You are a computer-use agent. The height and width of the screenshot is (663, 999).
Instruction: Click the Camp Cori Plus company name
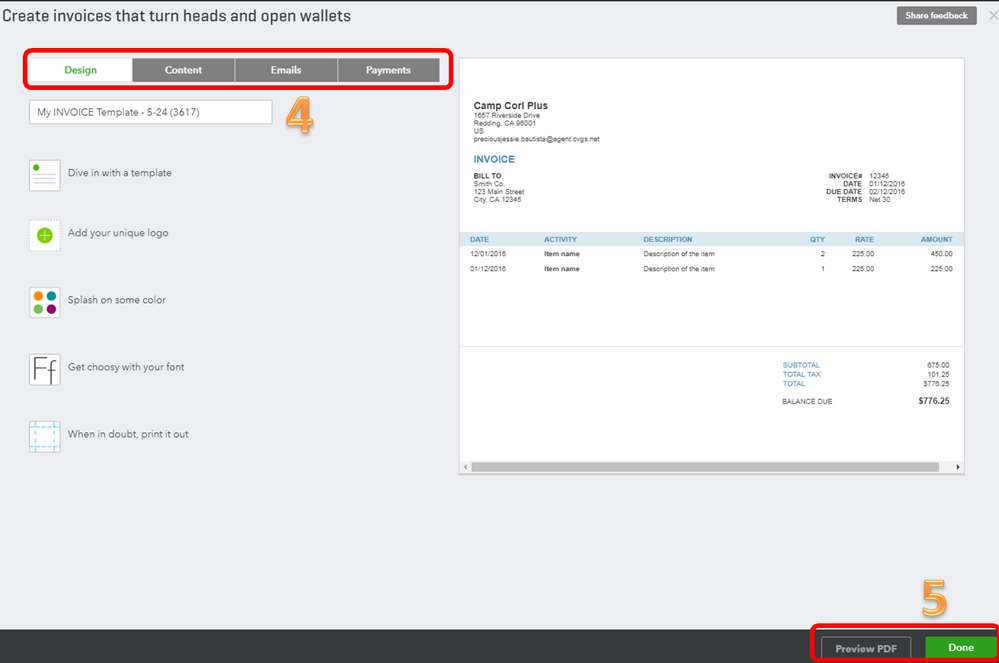[510, 106]
